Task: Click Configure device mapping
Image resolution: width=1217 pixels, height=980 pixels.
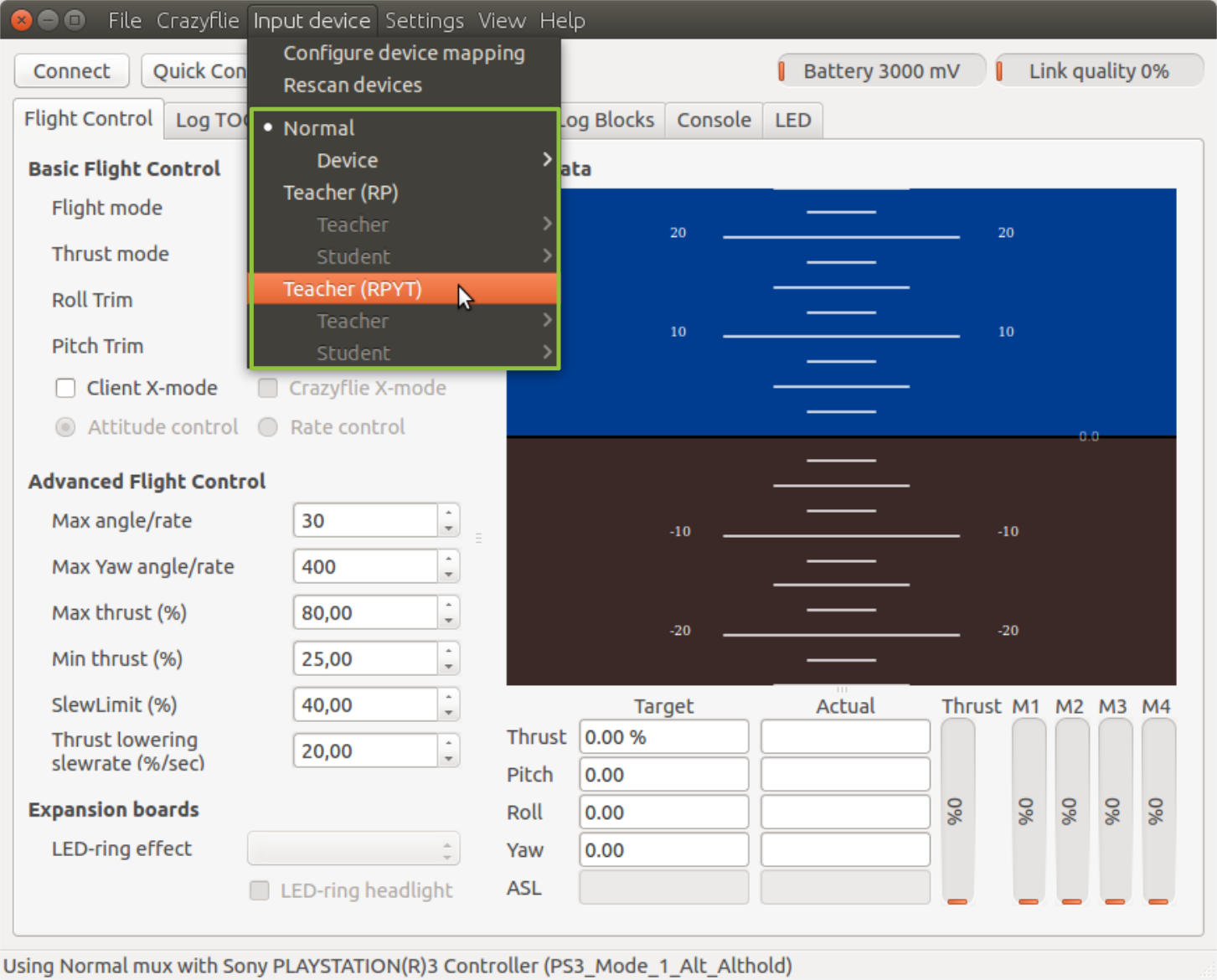Action: 405,53
